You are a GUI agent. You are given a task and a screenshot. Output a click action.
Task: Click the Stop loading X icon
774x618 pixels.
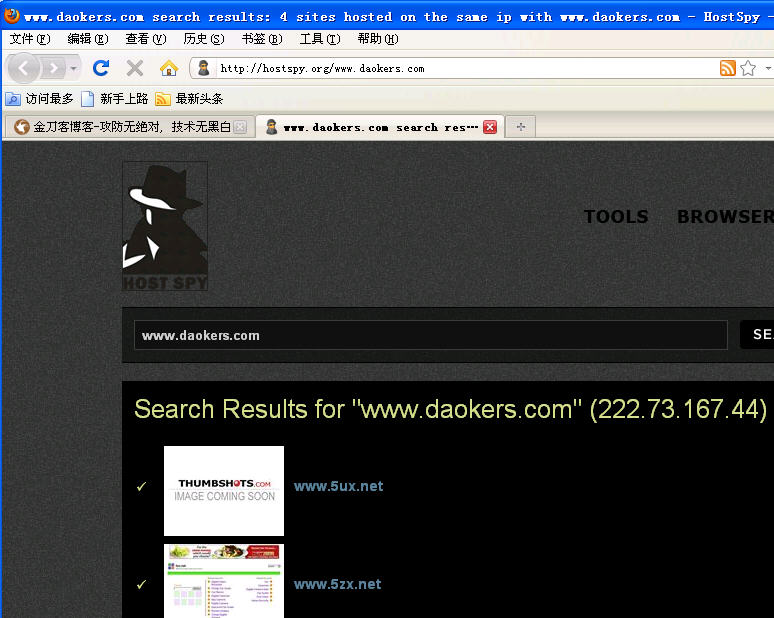[134, 68]
